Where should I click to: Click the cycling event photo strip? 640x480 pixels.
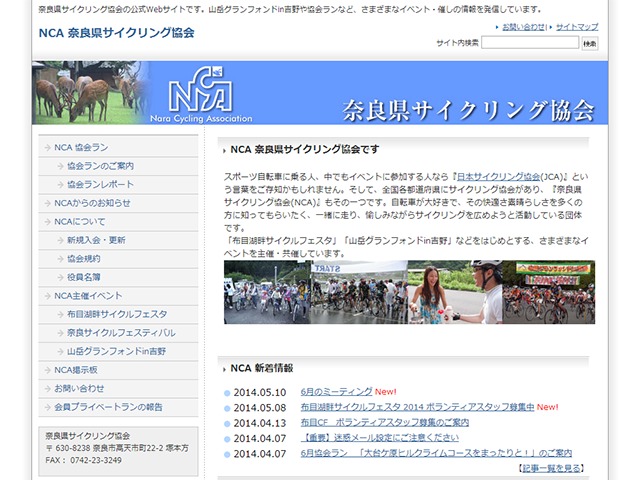click(x=409, y=292)
